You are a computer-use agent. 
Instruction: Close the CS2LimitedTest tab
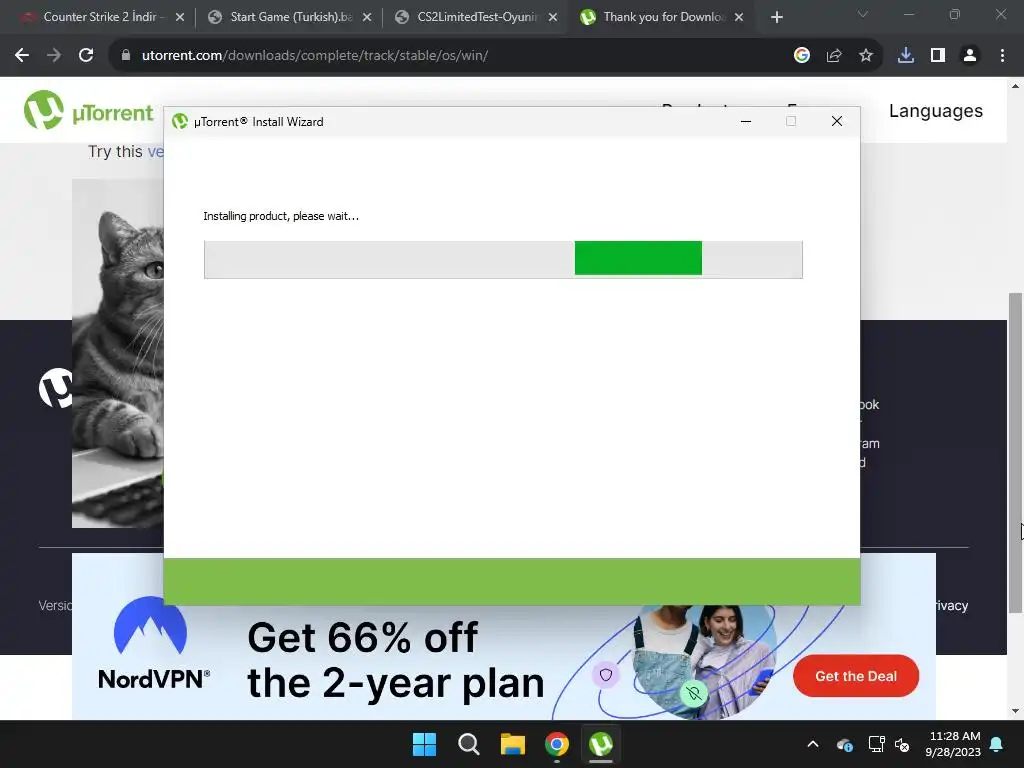point(553,18)
